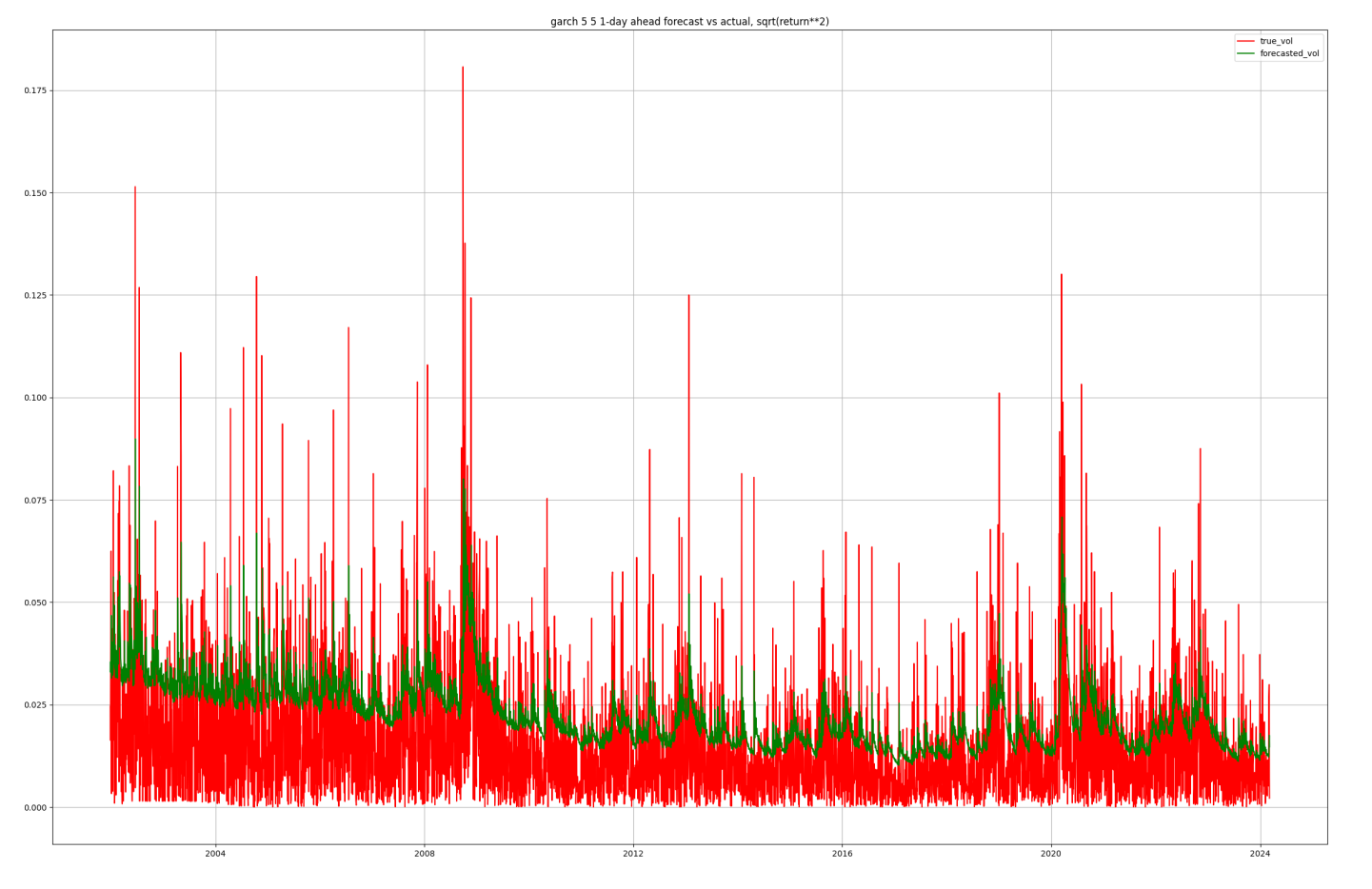This screenshot has height=889, width=1372.
Task: Click the 2012 x-axis tick label
Action: (633, 854)
